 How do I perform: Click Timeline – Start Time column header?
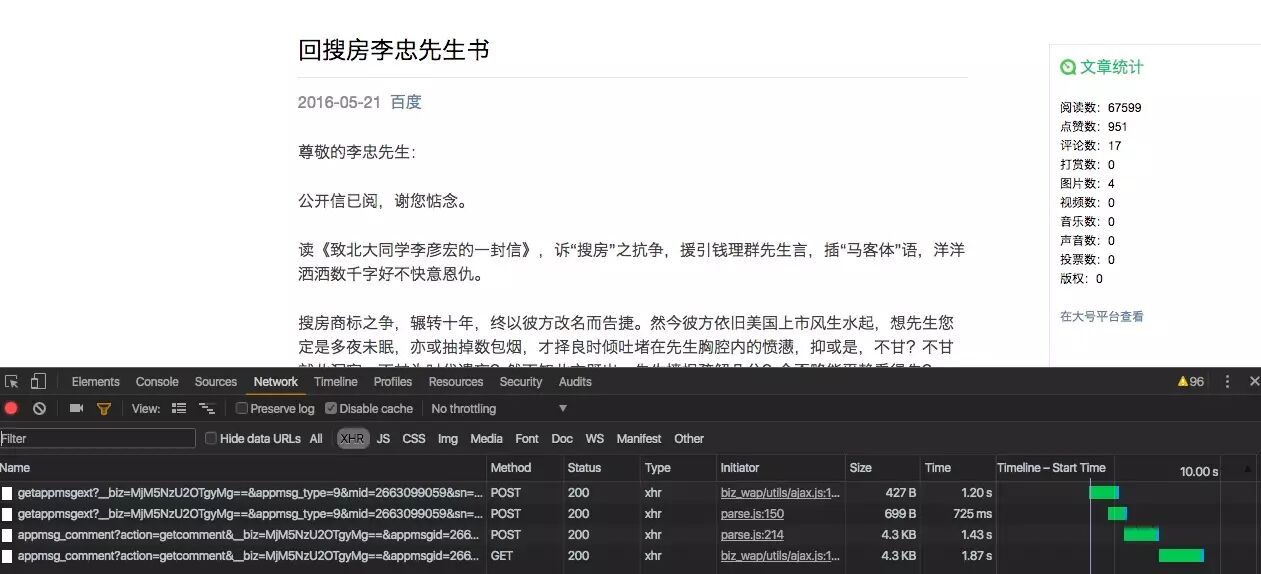pos(1051,468)
